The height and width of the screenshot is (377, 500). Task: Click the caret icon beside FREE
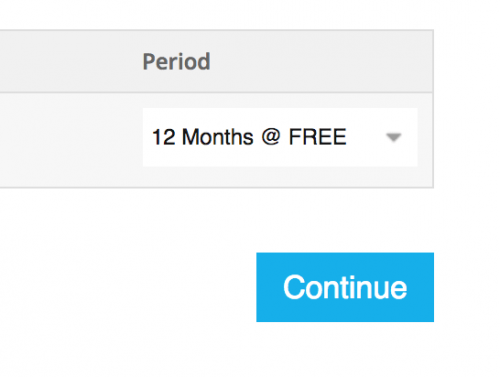[393, 137]
